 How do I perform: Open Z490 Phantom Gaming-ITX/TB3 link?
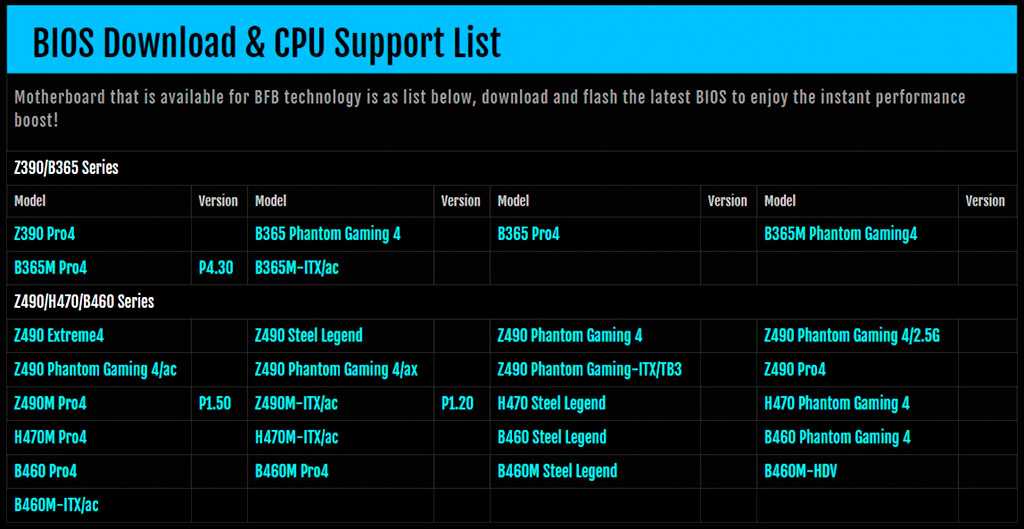(589, 370)
